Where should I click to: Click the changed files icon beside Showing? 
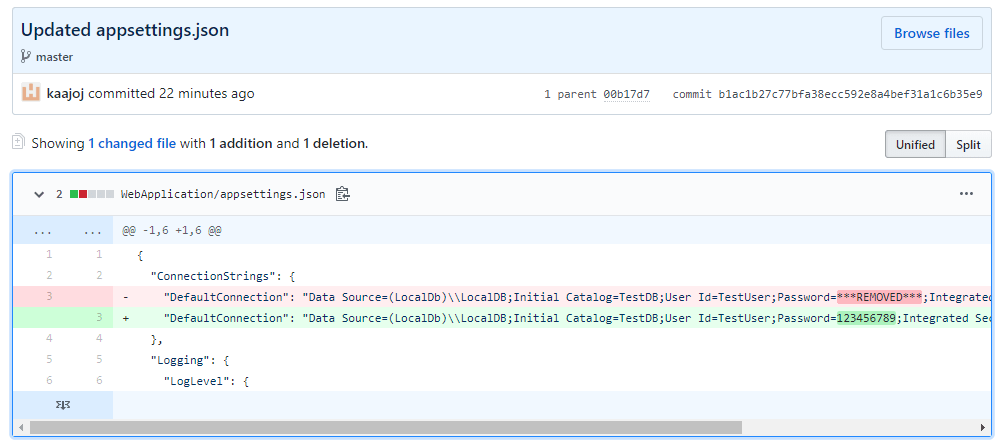(18, 143)
